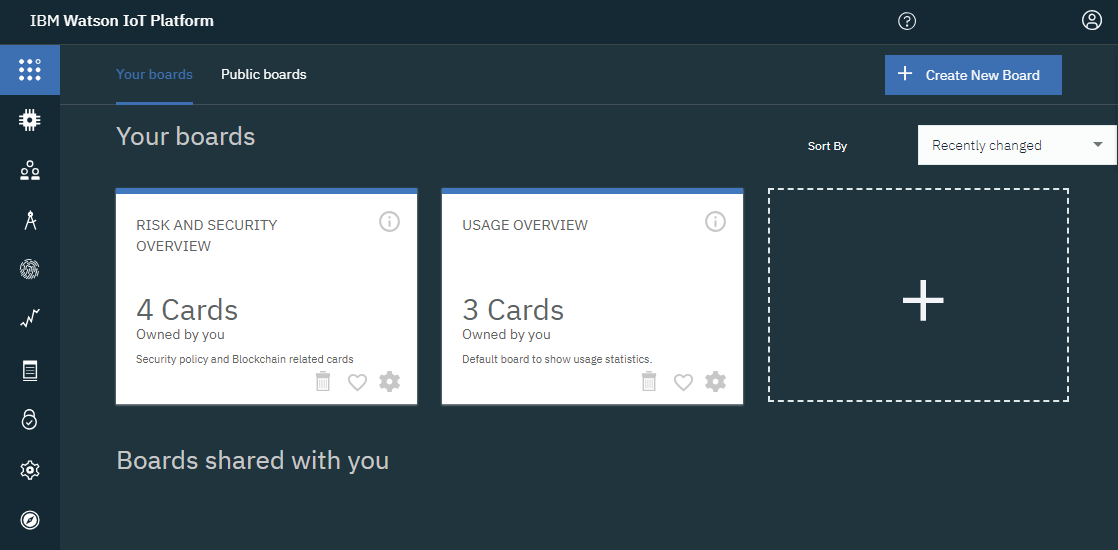Open the Usage line-chart icon in the sidebar
Viewport: 1118px width, 550px height.
coord(30,318)
